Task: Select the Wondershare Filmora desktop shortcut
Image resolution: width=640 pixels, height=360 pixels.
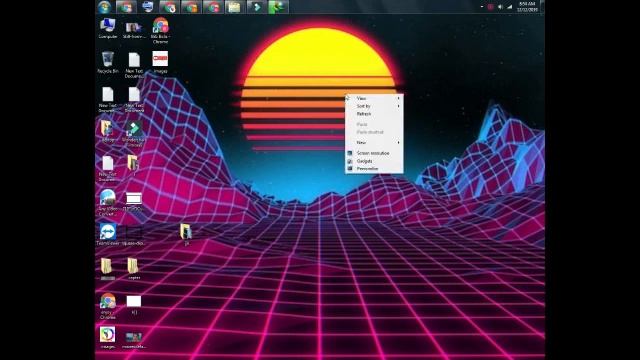Action: click(x=134, y=133)
